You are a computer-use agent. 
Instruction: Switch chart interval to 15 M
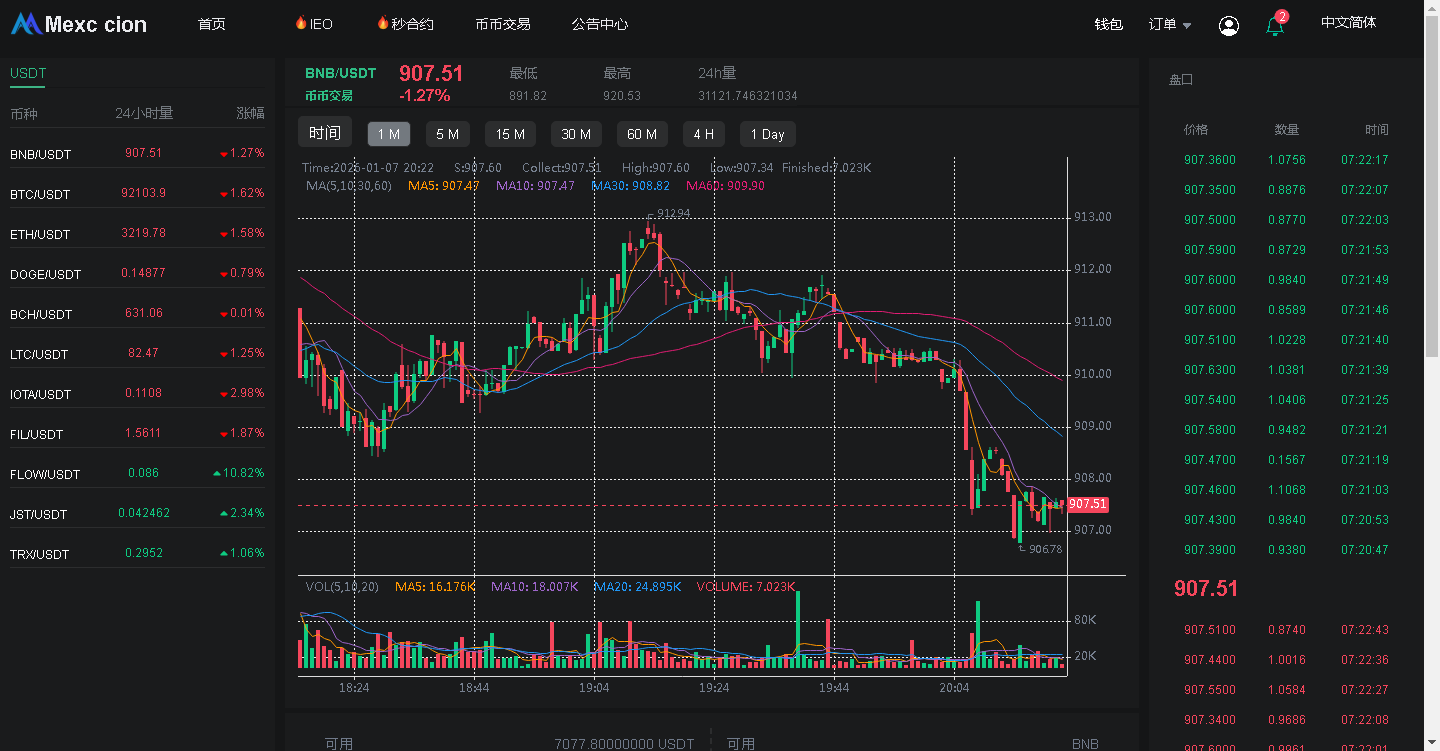pos(510,134)
